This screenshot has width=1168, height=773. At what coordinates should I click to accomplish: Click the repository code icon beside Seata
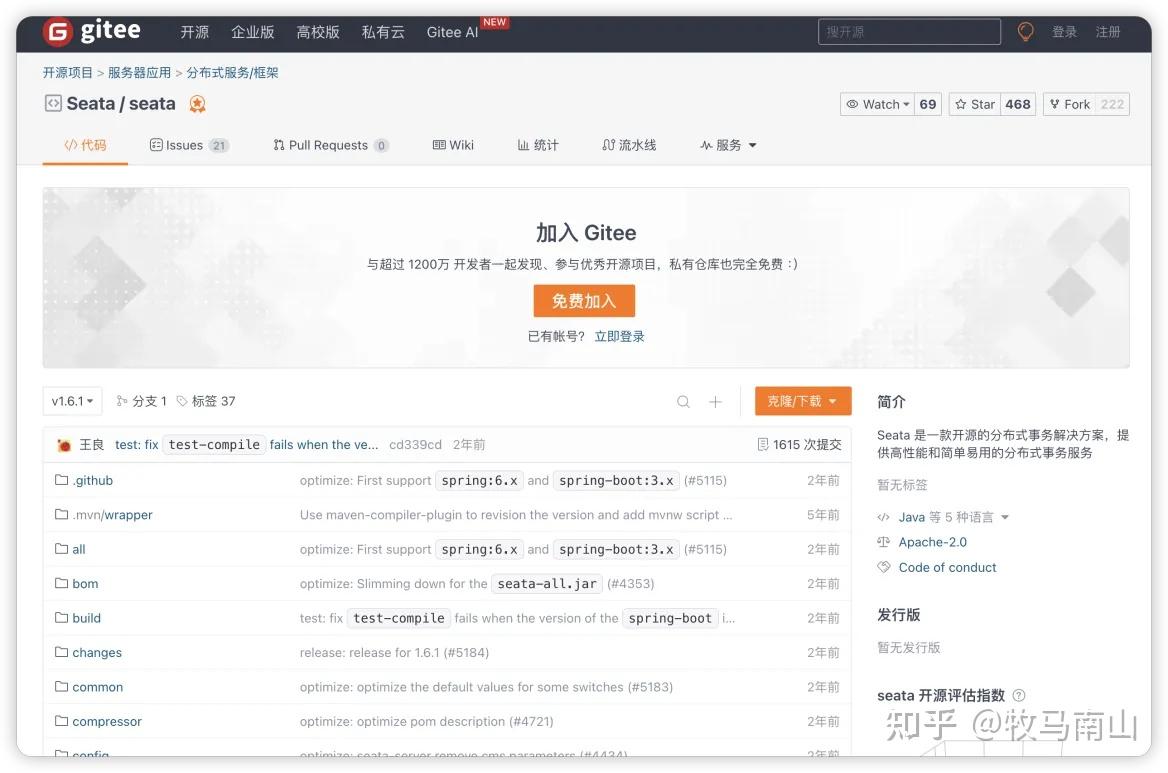click(53, 103)
